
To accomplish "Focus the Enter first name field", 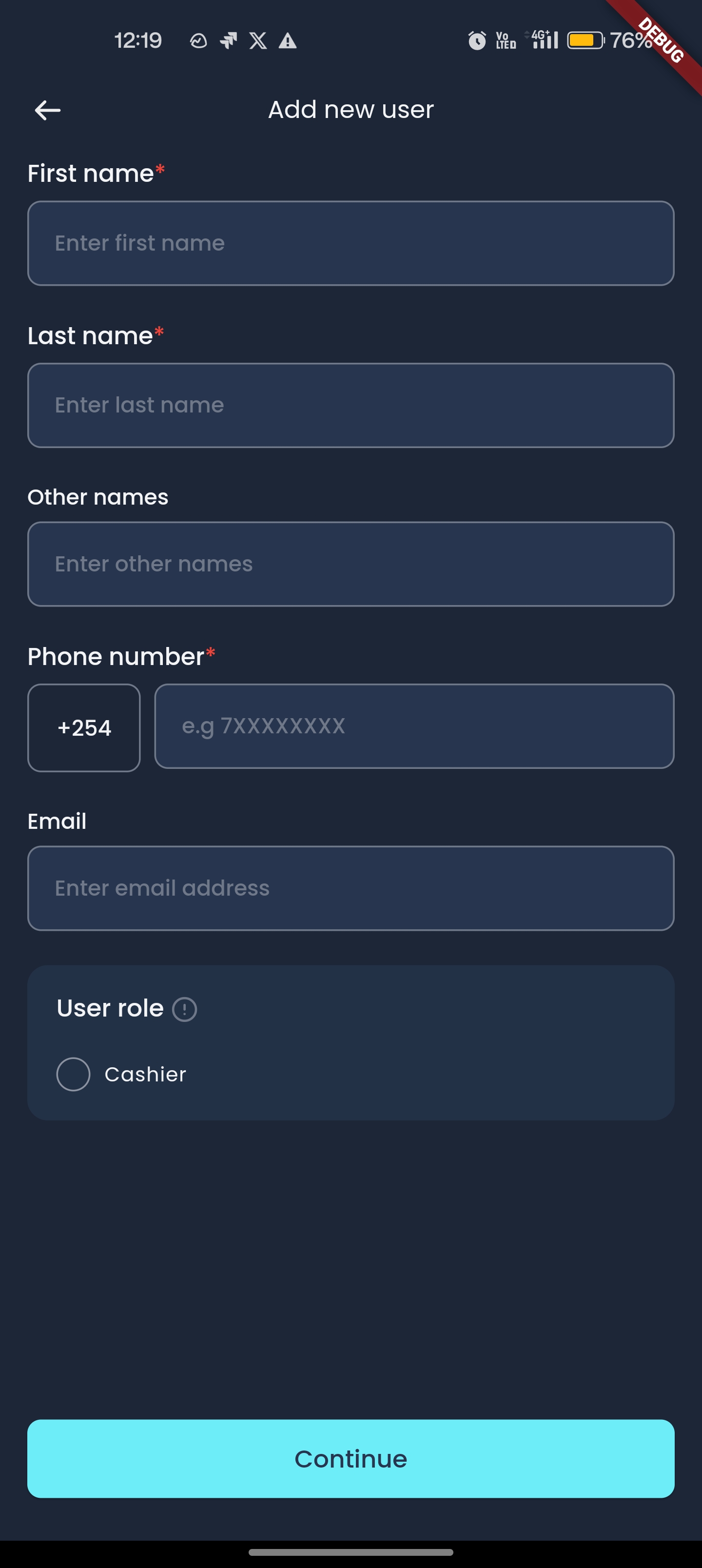I will click(x=351, y=243).
